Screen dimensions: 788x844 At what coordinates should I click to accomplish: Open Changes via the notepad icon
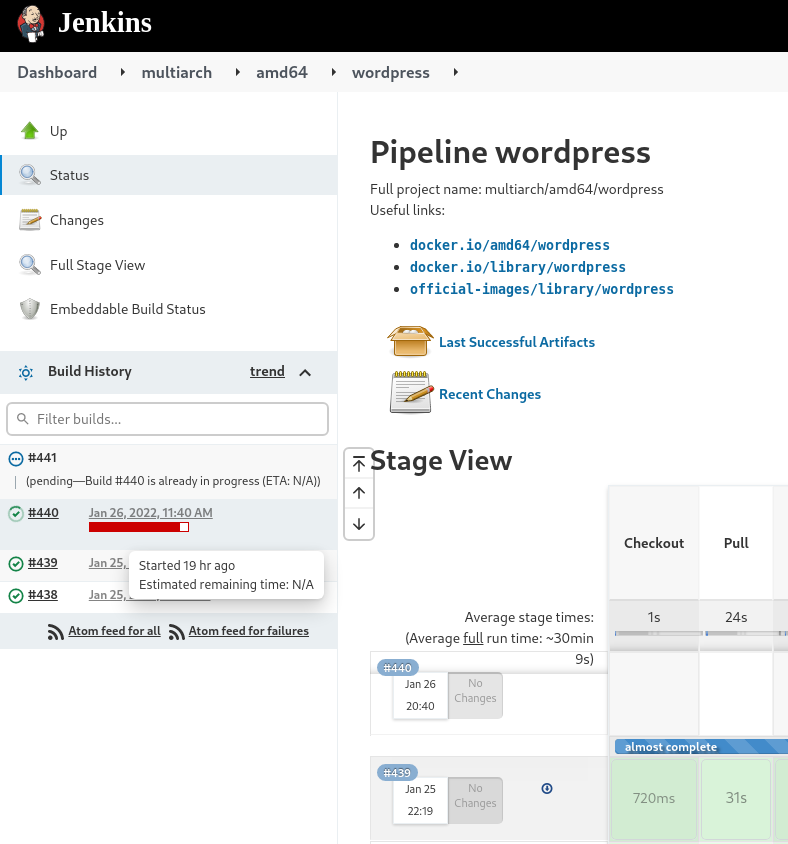click(x=30, y=220)
